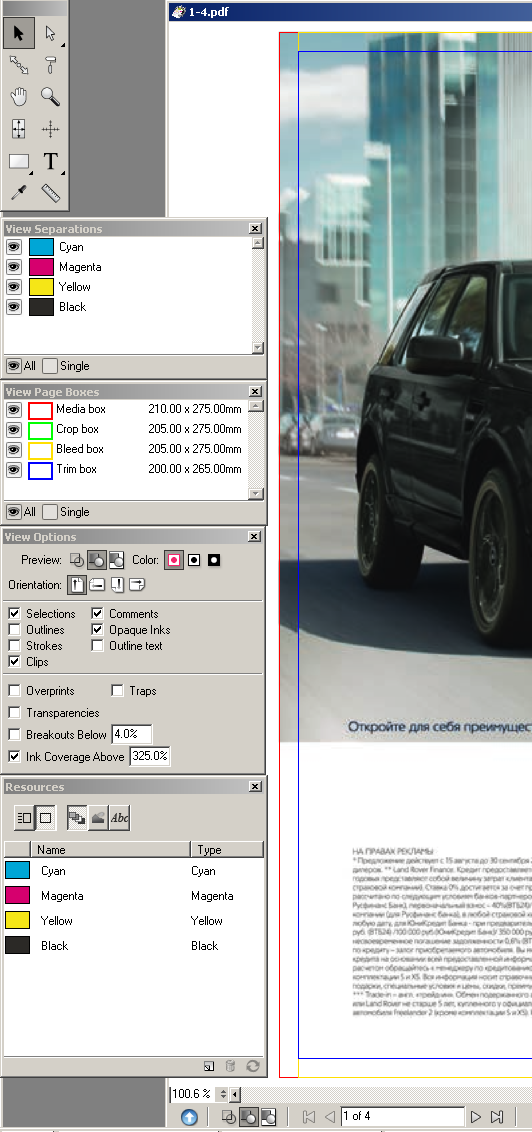Jump to the first page

[309, 1117]
